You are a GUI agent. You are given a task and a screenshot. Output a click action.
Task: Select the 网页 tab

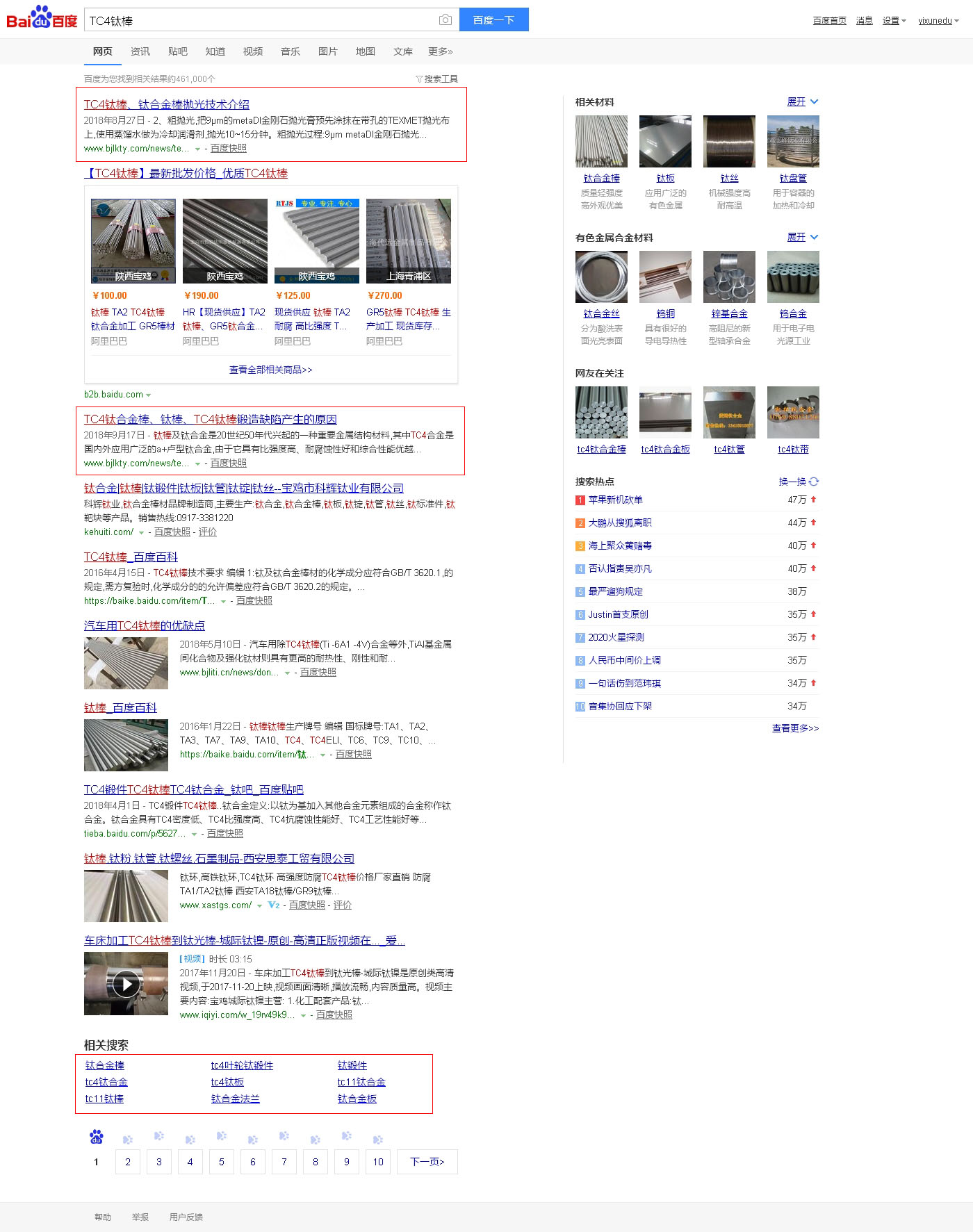[x=103, y=51]
